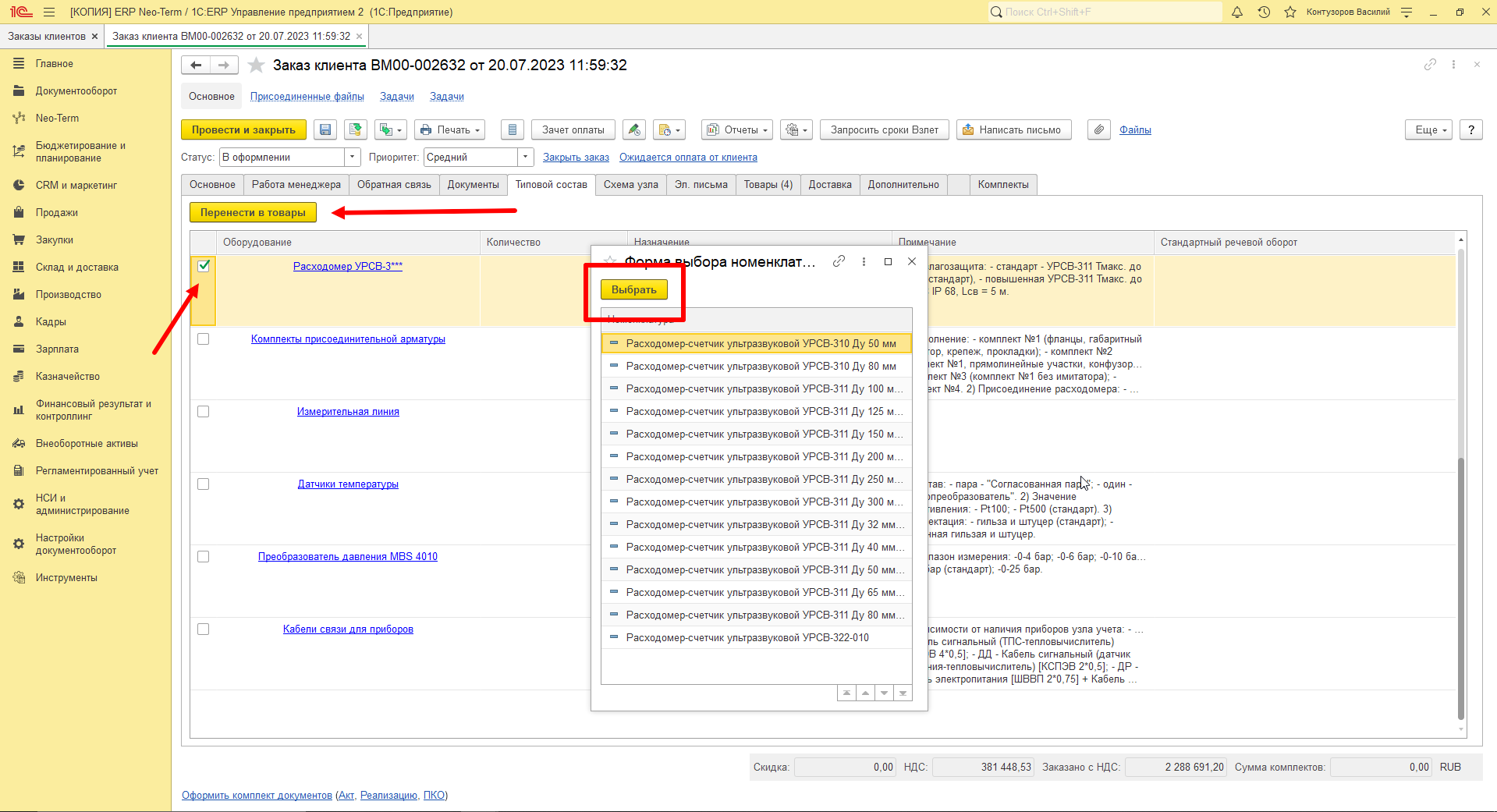Expand the Еще menu button
1497x812 pixels.
(1429, 129)
